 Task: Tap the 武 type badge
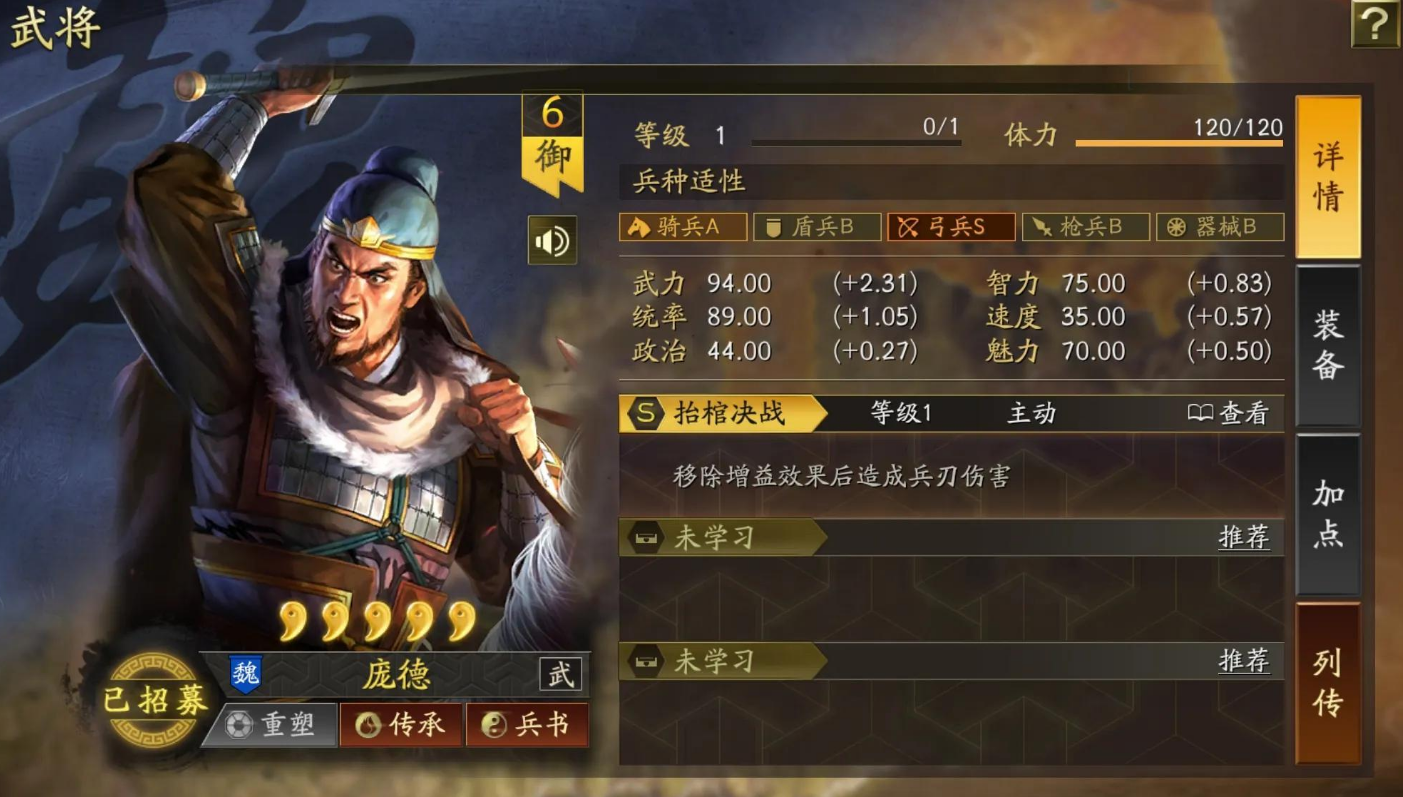point(560,674)
